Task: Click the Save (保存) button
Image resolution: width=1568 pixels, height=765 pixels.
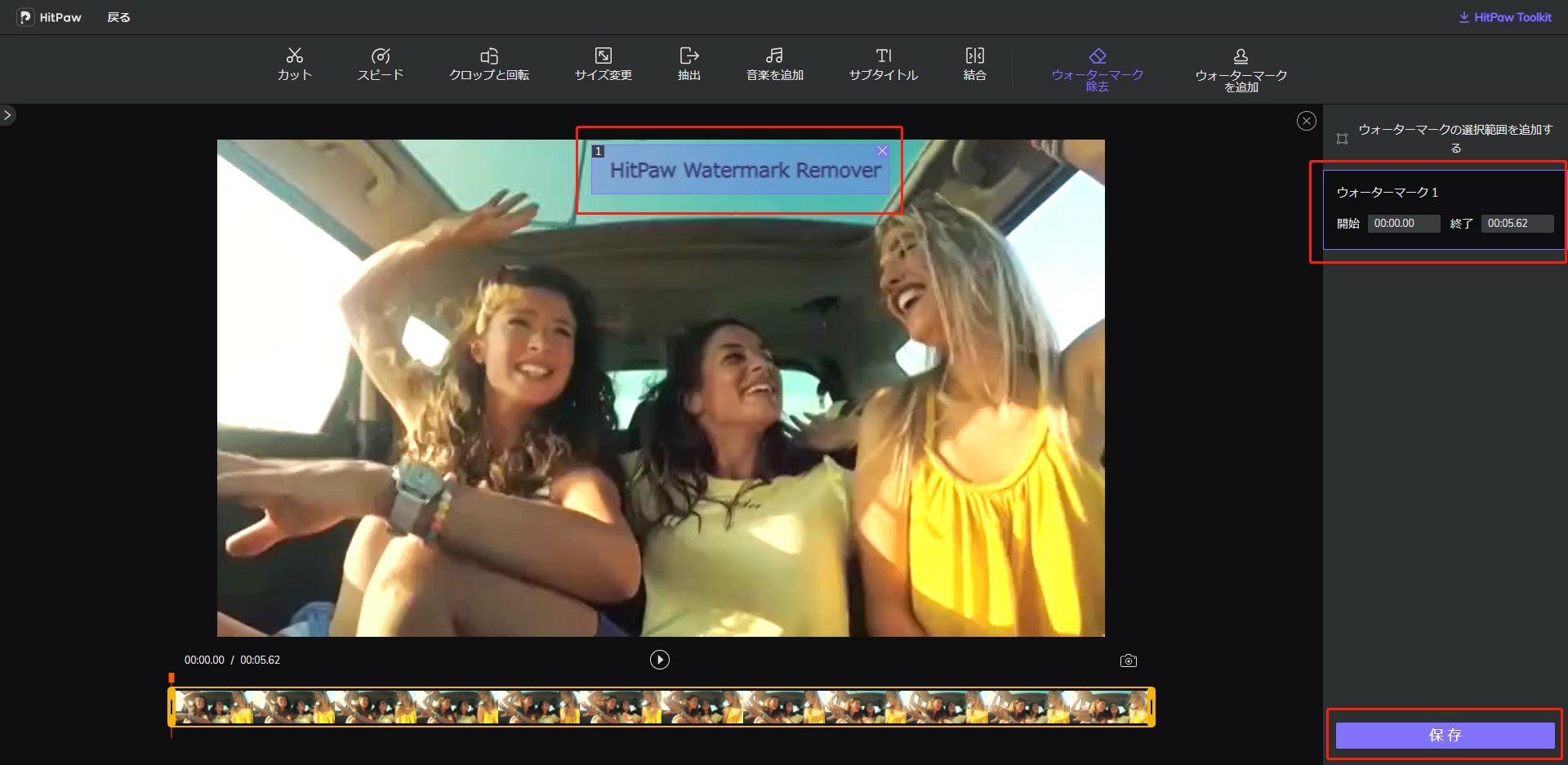Action: tap(1445, 736)
